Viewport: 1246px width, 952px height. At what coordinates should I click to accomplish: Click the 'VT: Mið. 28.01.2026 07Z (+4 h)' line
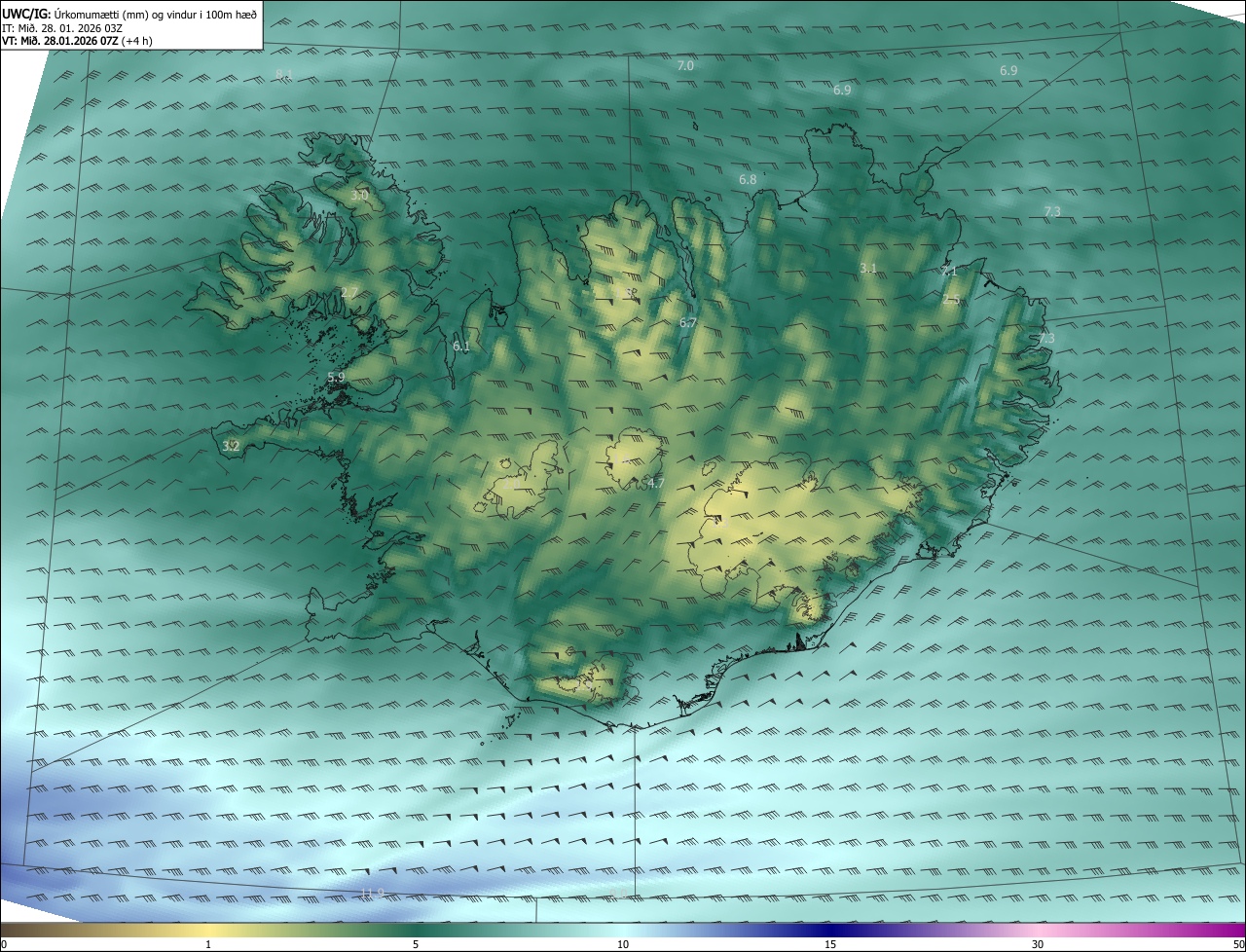coord(77,41)
